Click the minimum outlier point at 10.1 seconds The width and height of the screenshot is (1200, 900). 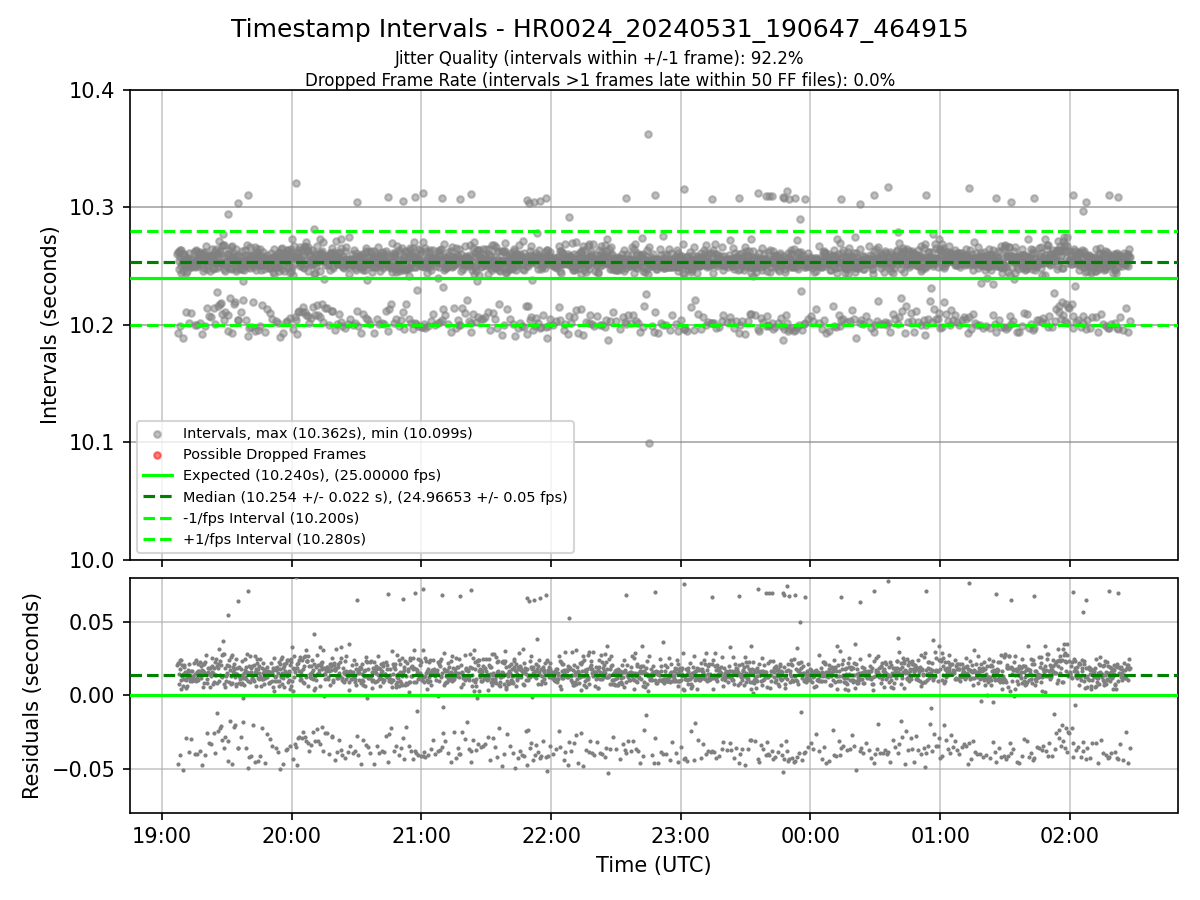tap(649, 443)
